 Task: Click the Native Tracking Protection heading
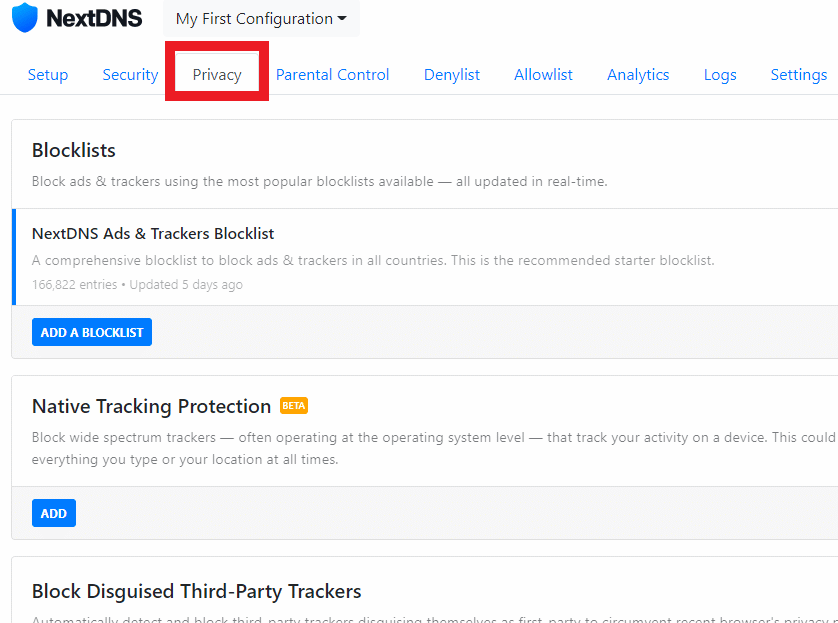pyautogui.click(x=151, y=406)
